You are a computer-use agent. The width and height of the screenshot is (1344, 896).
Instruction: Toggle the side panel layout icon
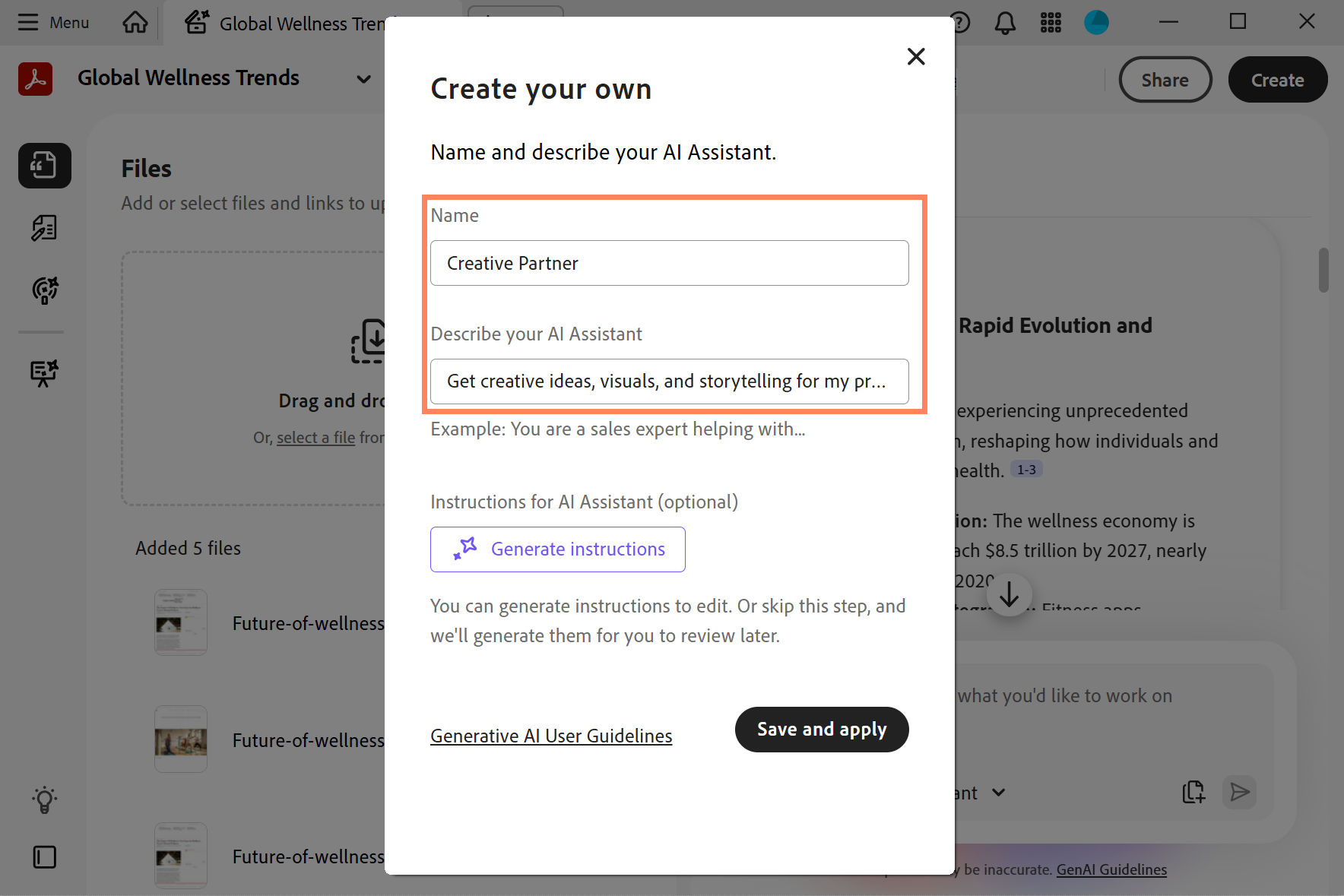point(43,856)
